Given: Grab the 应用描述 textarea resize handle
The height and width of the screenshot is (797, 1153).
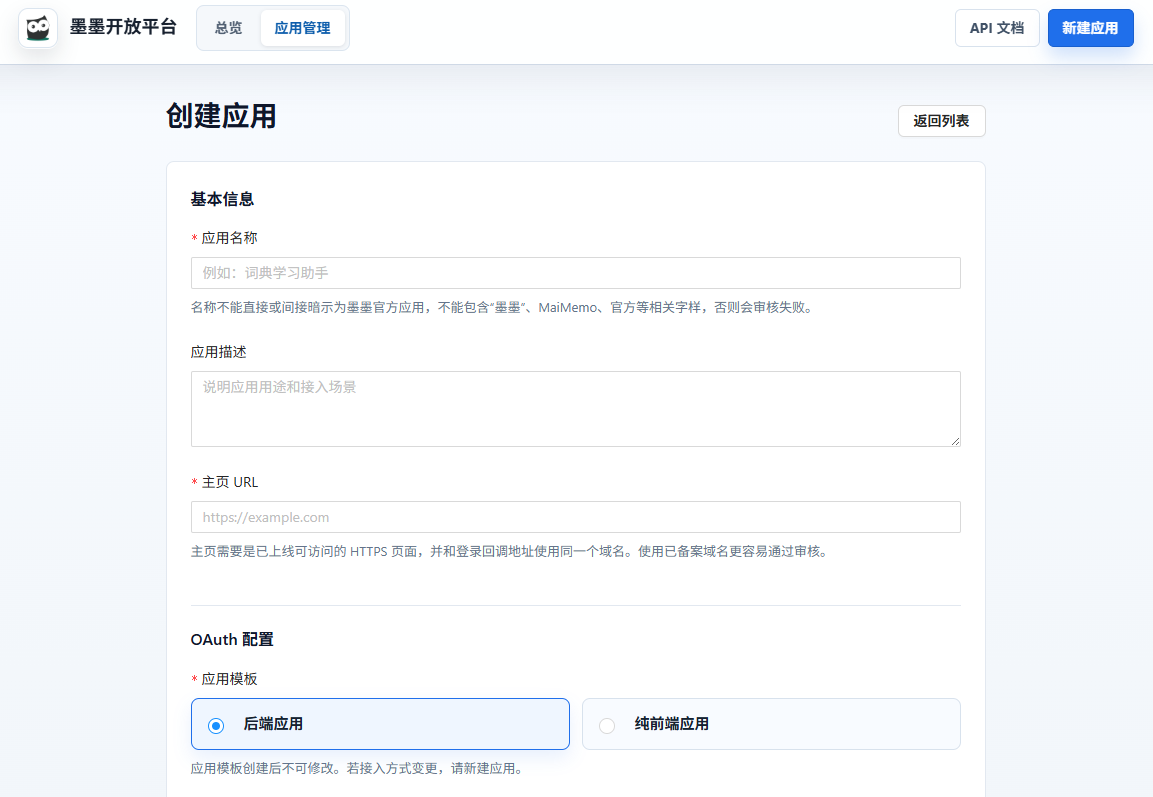Looking at the screenshot, I should pyautogui.click(x=955, y=441).
